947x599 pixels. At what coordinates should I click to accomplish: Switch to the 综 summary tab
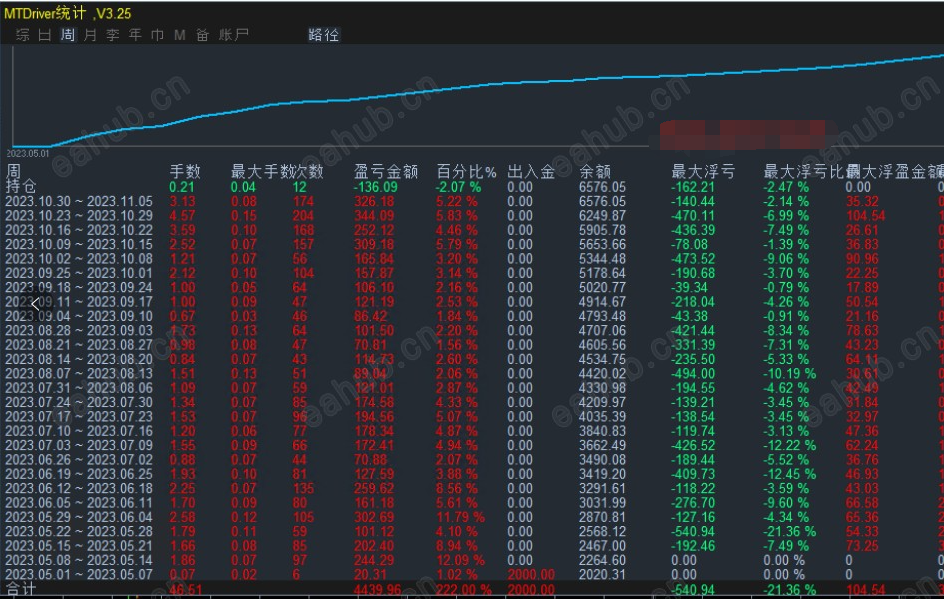(23, 34)
